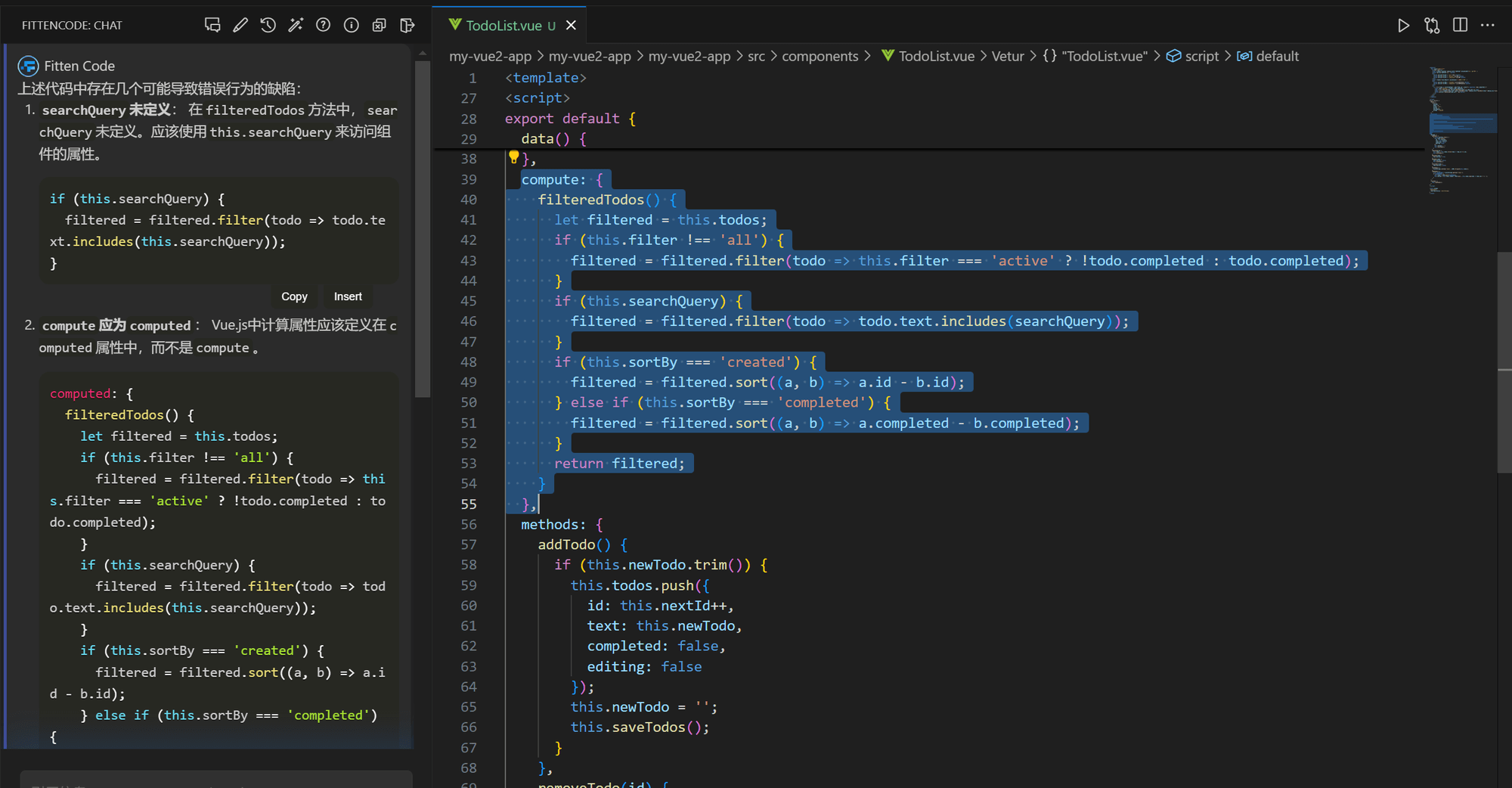Click 'editing: false' on line 63
This screenshot has height=788, width=1512.
click(x=644, y=666)
